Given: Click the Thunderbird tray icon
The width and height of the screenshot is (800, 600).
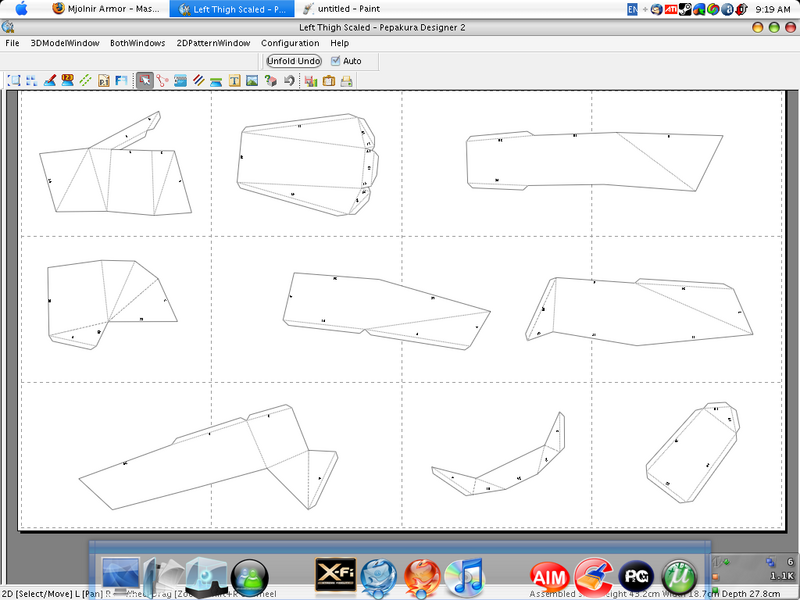Looking at the screenshot, I should [x=657, y=9].
